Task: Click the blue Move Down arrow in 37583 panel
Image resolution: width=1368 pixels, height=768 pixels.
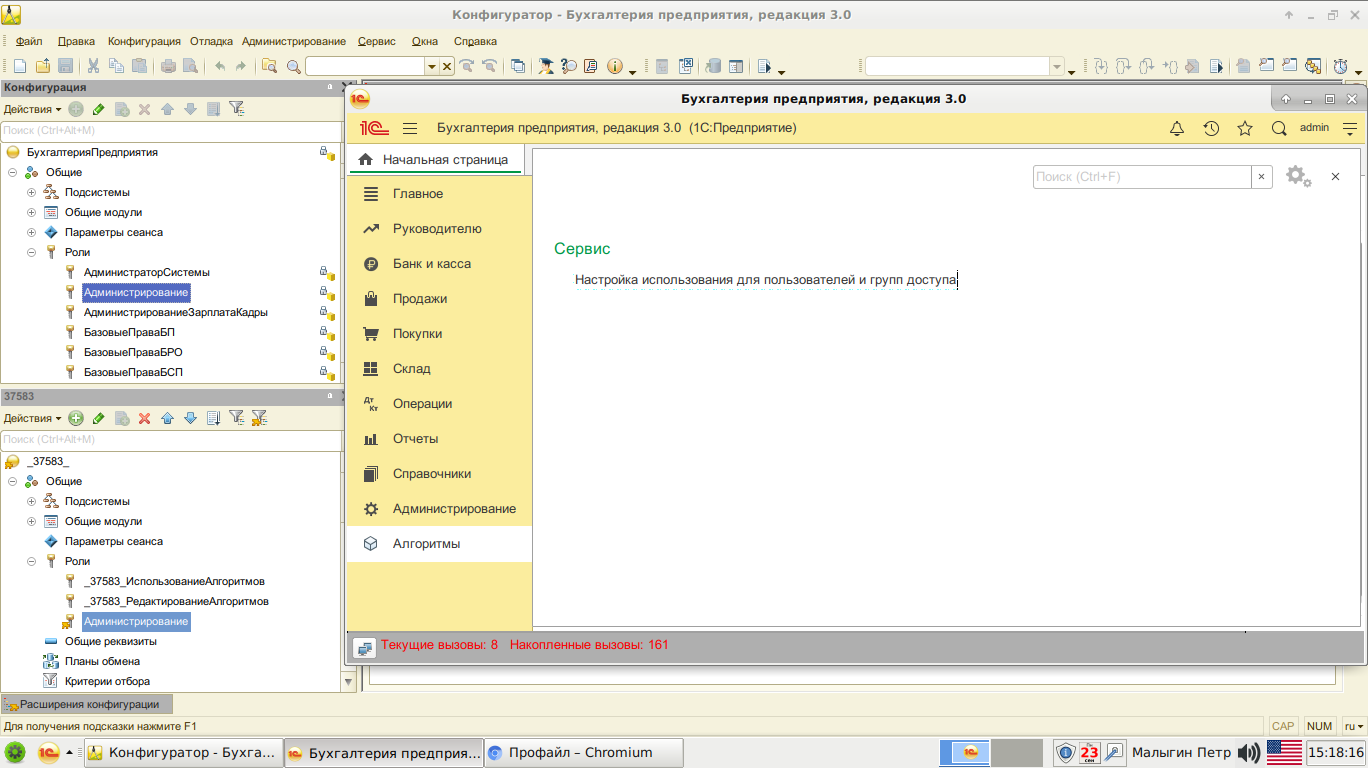Action: (x=190, y=418)
